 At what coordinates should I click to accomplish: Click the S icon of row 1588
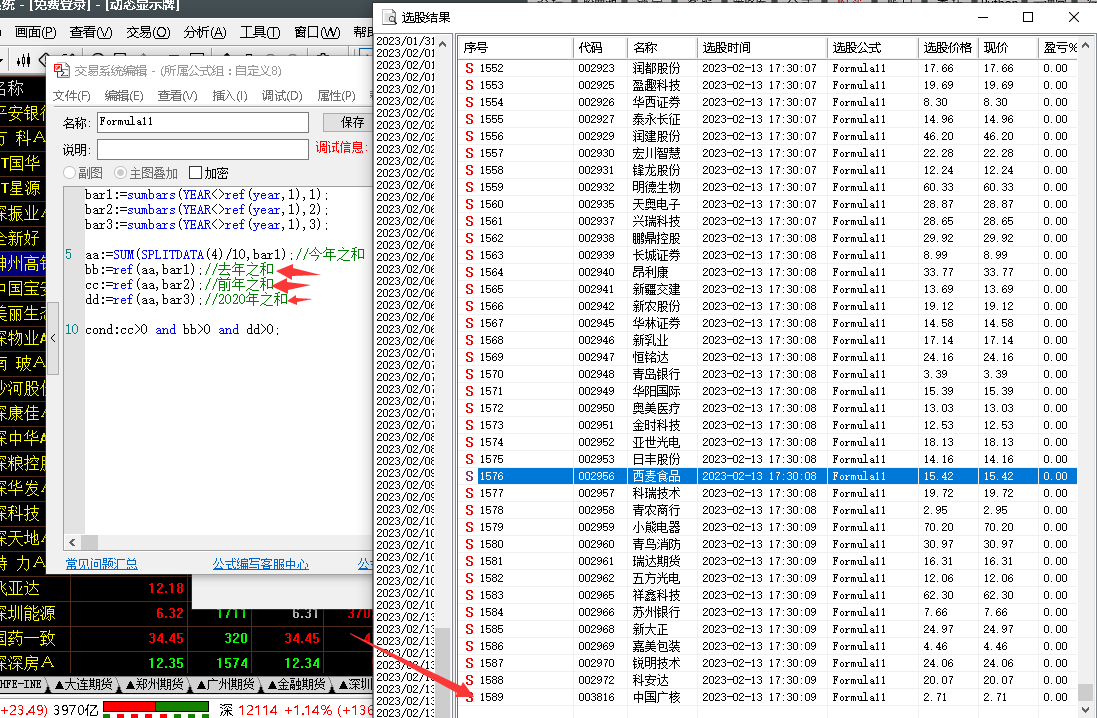(469, 680)
